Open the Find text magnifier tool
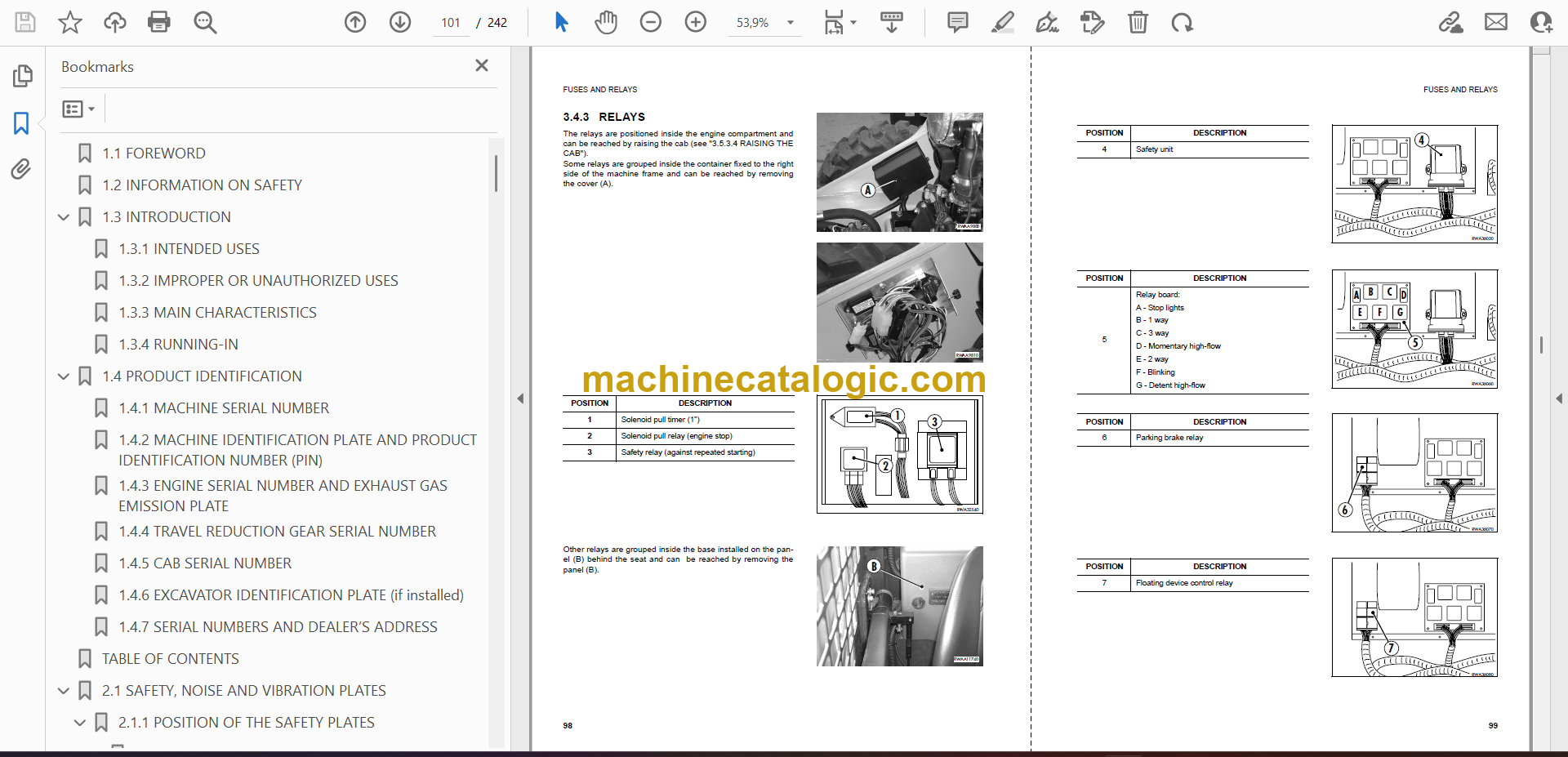Viewport: 1568px width, 757px height. (x=205, y=22)
